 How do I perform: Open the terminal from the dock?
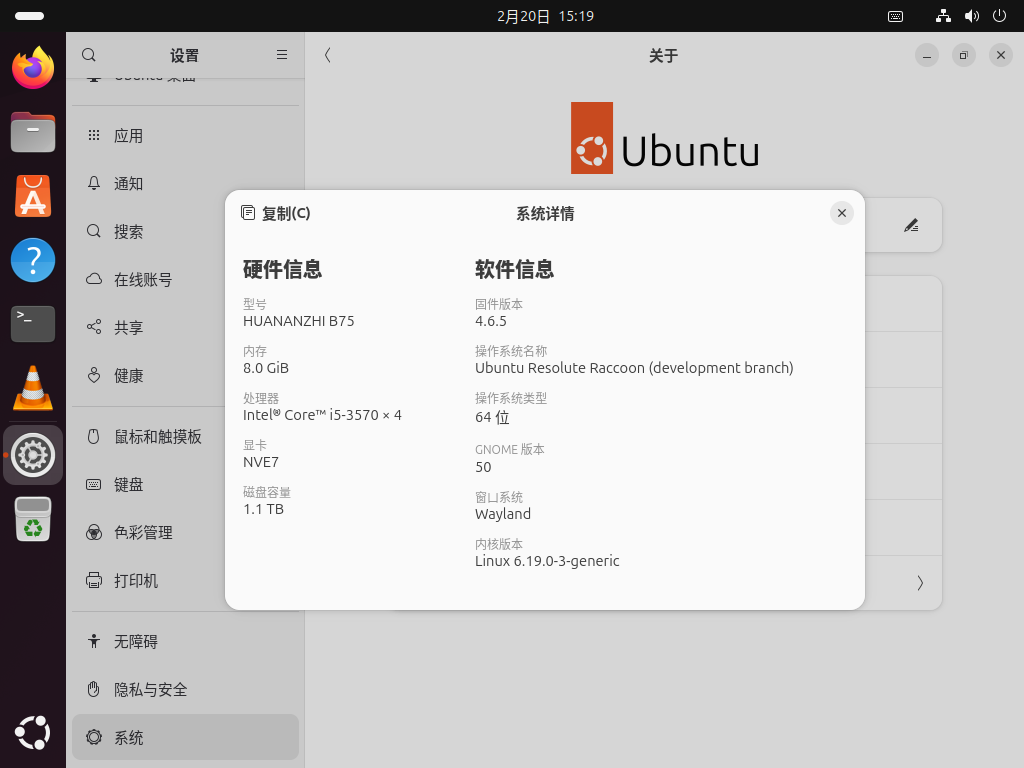(x=33, y=324)
